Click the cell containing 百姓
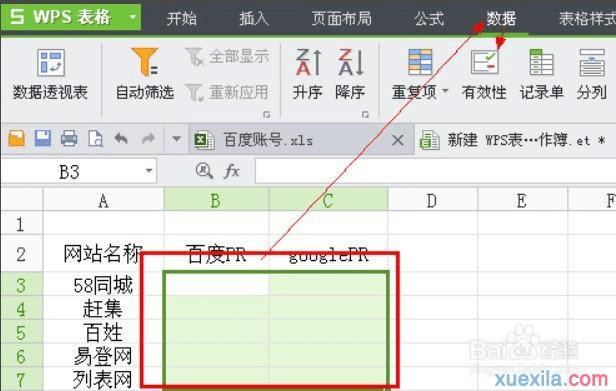Image resolution: width=616 pixels, height=391 pixels. [x=103, y=332]
